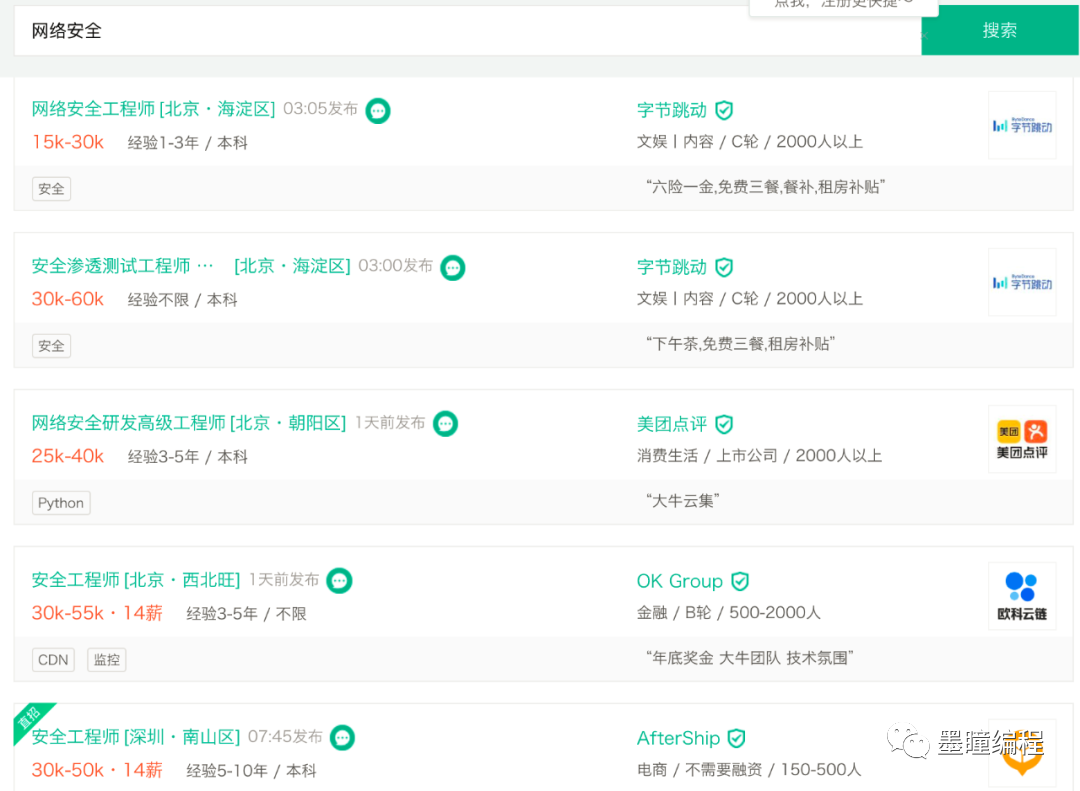This screenshot has width=1080, height=791.
Task: Open chat icon for 安全渗透测试工程师 job
Action: (x=453, y=267)
